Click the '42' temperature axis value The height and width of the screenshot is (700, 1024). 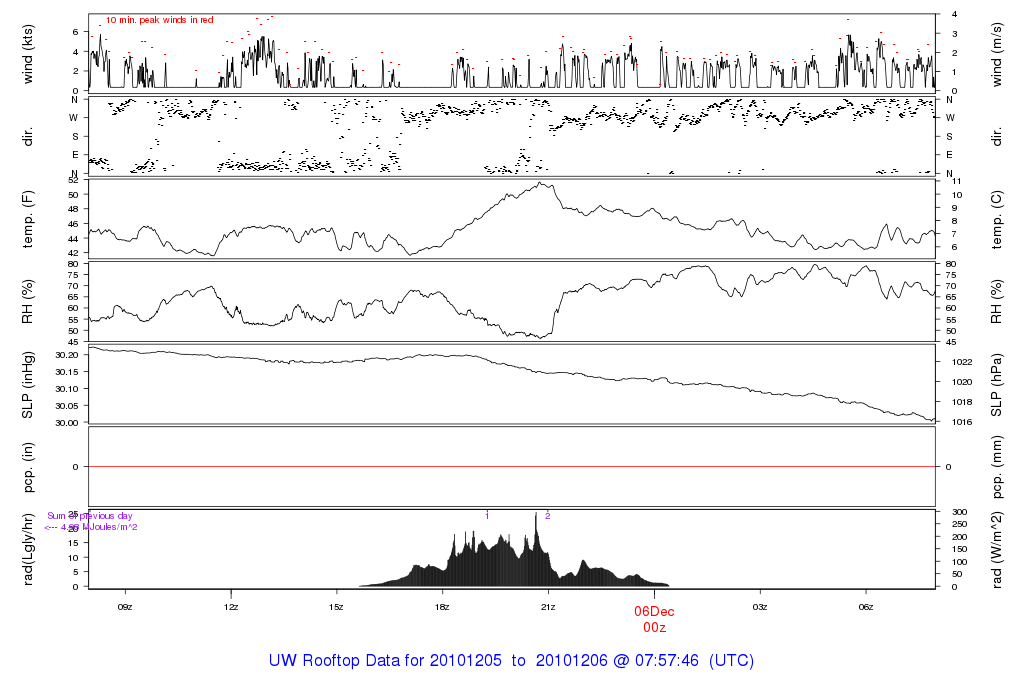coord(73,253)
